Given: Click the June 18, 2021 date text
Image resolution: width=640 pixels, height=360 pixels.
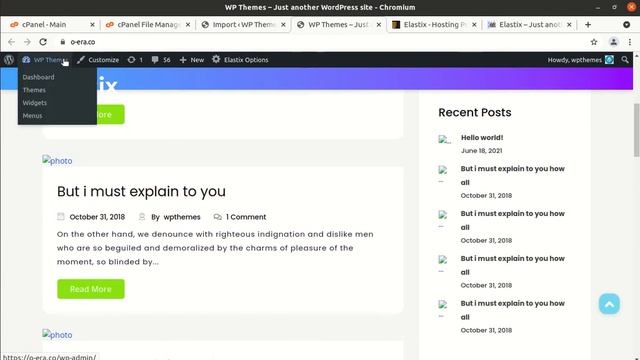Looking at the screenshot, I should [482, 151].
